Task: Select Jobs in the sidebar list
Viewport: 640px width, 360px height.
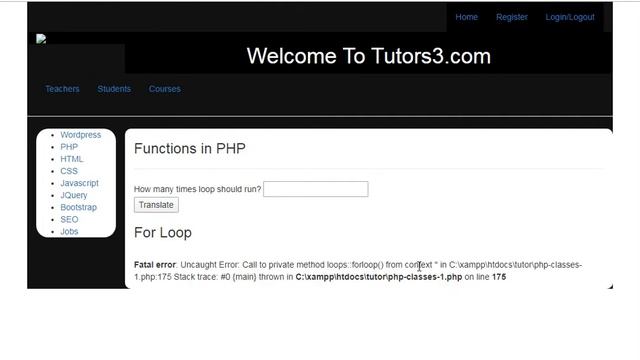Action: tap(69, 231)
